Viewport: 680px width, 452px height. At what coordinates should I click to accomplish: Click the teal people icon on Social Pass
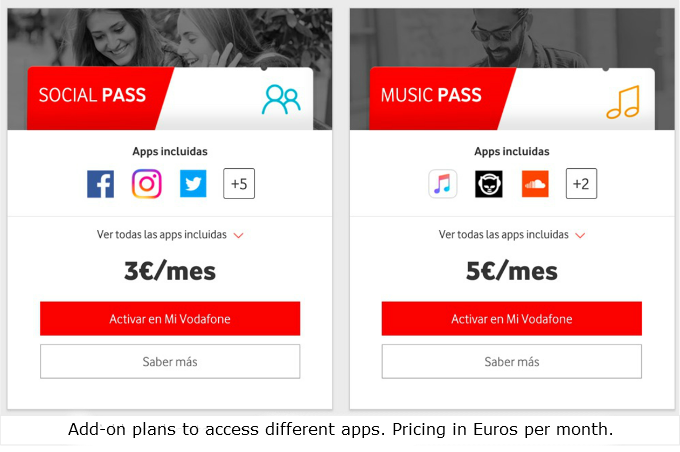[x=281, y=99]
